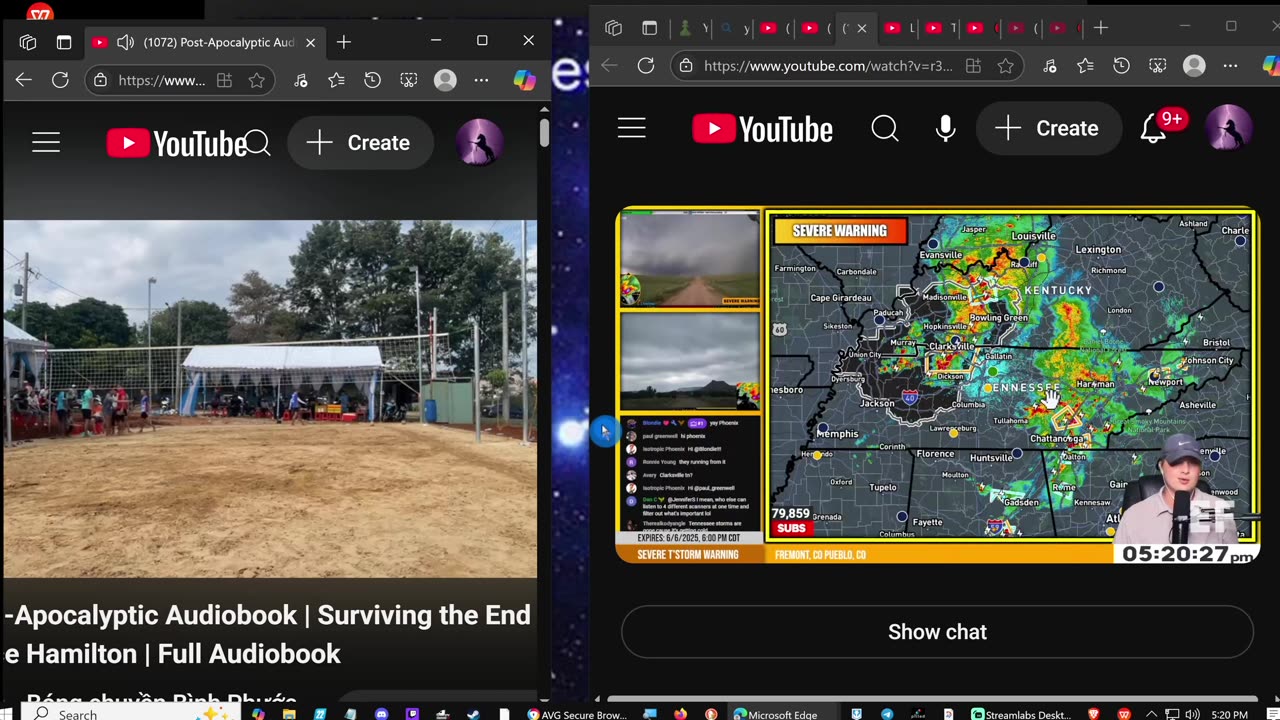Open taskbar clock showing 5:20 PM
1280x720 pixels.
(x=1227, y=714)
